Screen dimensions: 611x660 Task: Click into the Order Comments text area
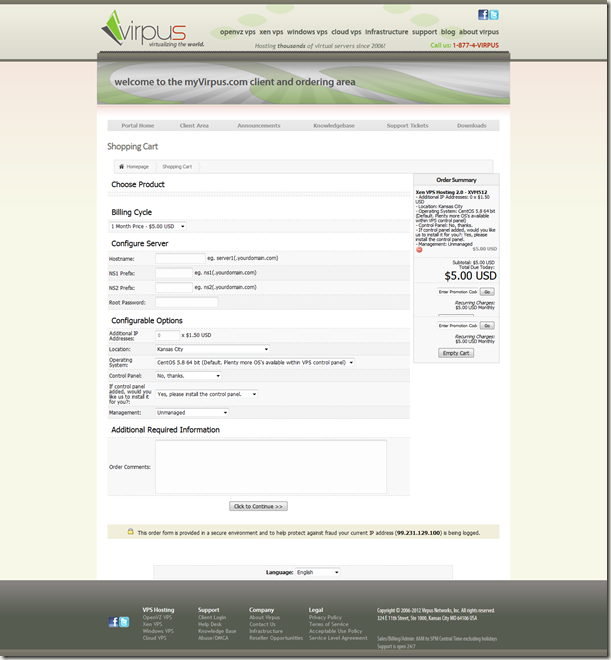[x=271, y=467]
